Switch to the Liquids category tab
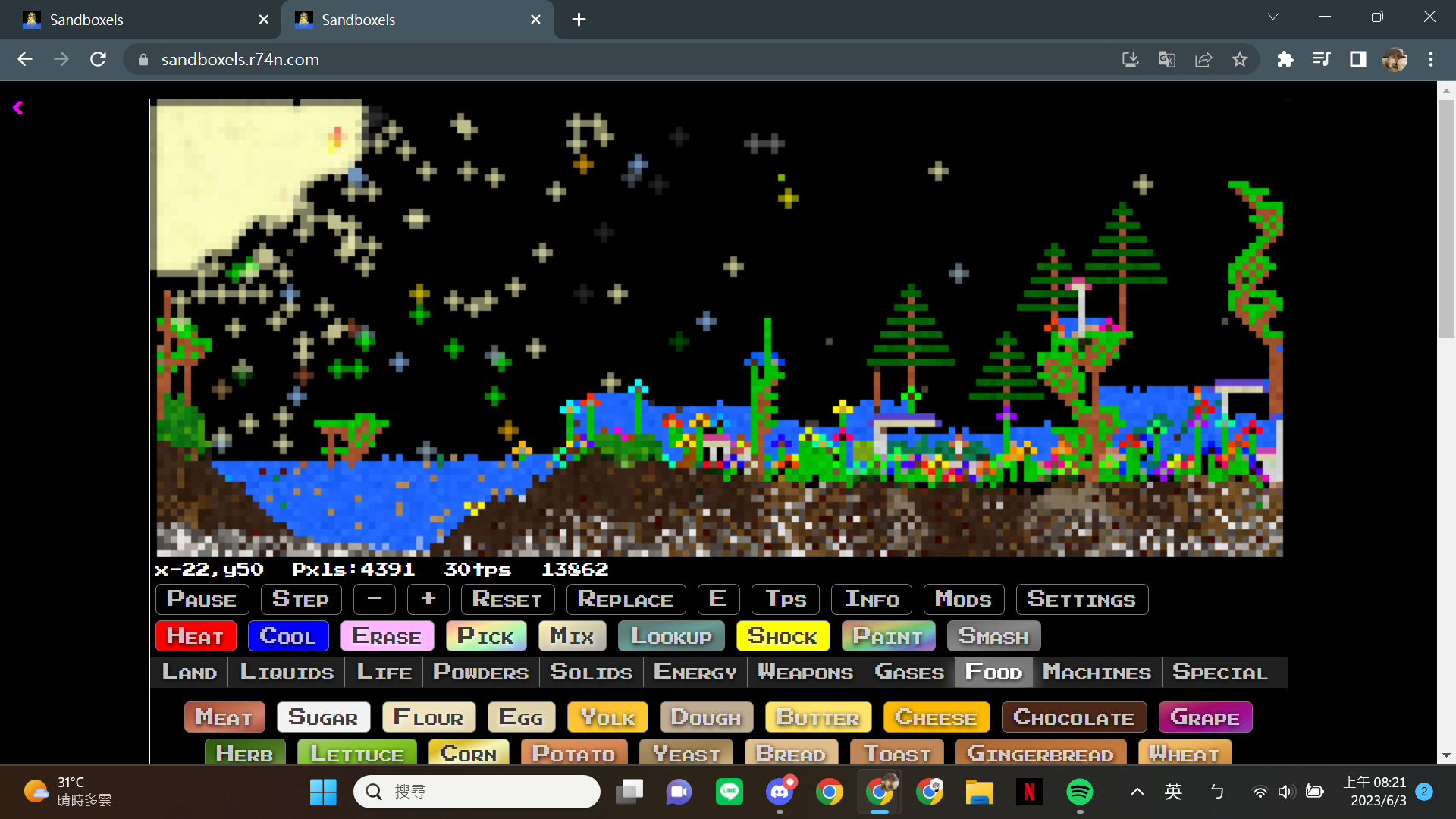 287,672
